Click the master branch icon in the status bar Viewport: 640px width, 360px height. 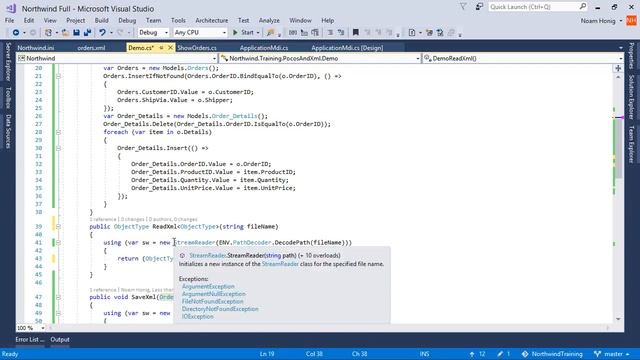pyautogui.click(x=598, y=354)
